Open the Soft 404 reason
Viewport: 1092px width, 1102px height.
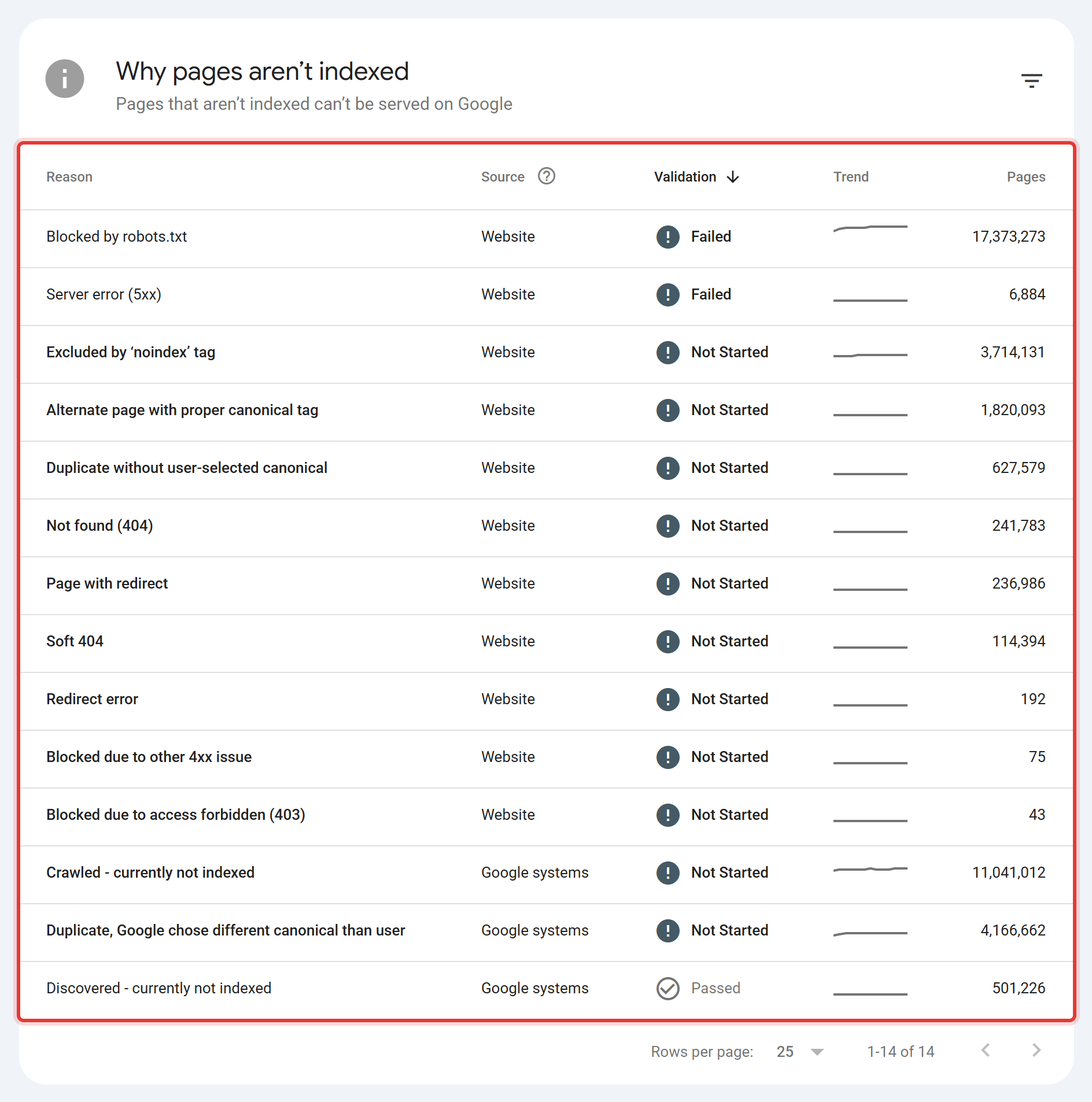(75, 641)
